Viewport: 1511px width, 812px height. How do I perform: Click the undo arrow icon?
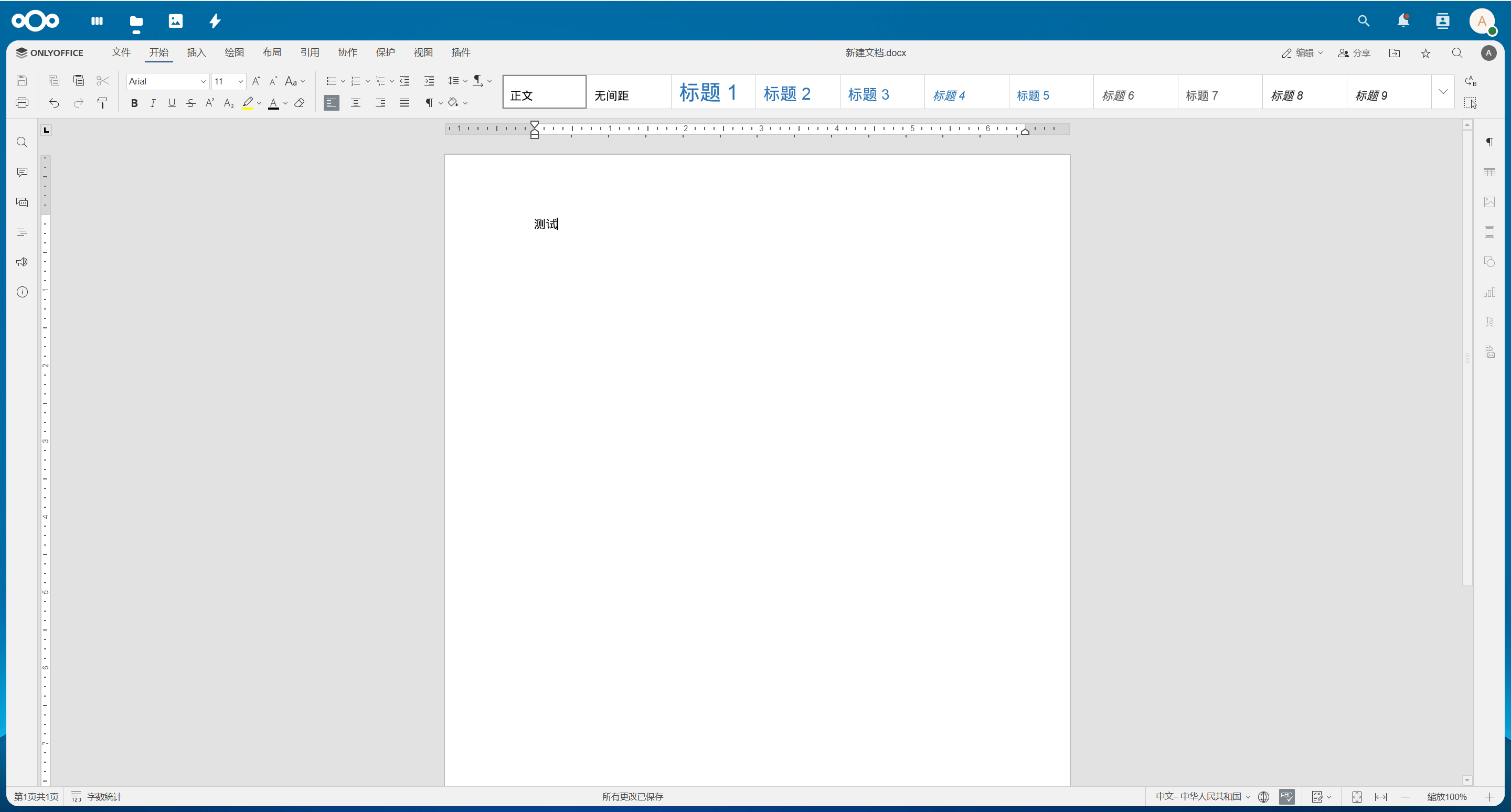point(54,103)
